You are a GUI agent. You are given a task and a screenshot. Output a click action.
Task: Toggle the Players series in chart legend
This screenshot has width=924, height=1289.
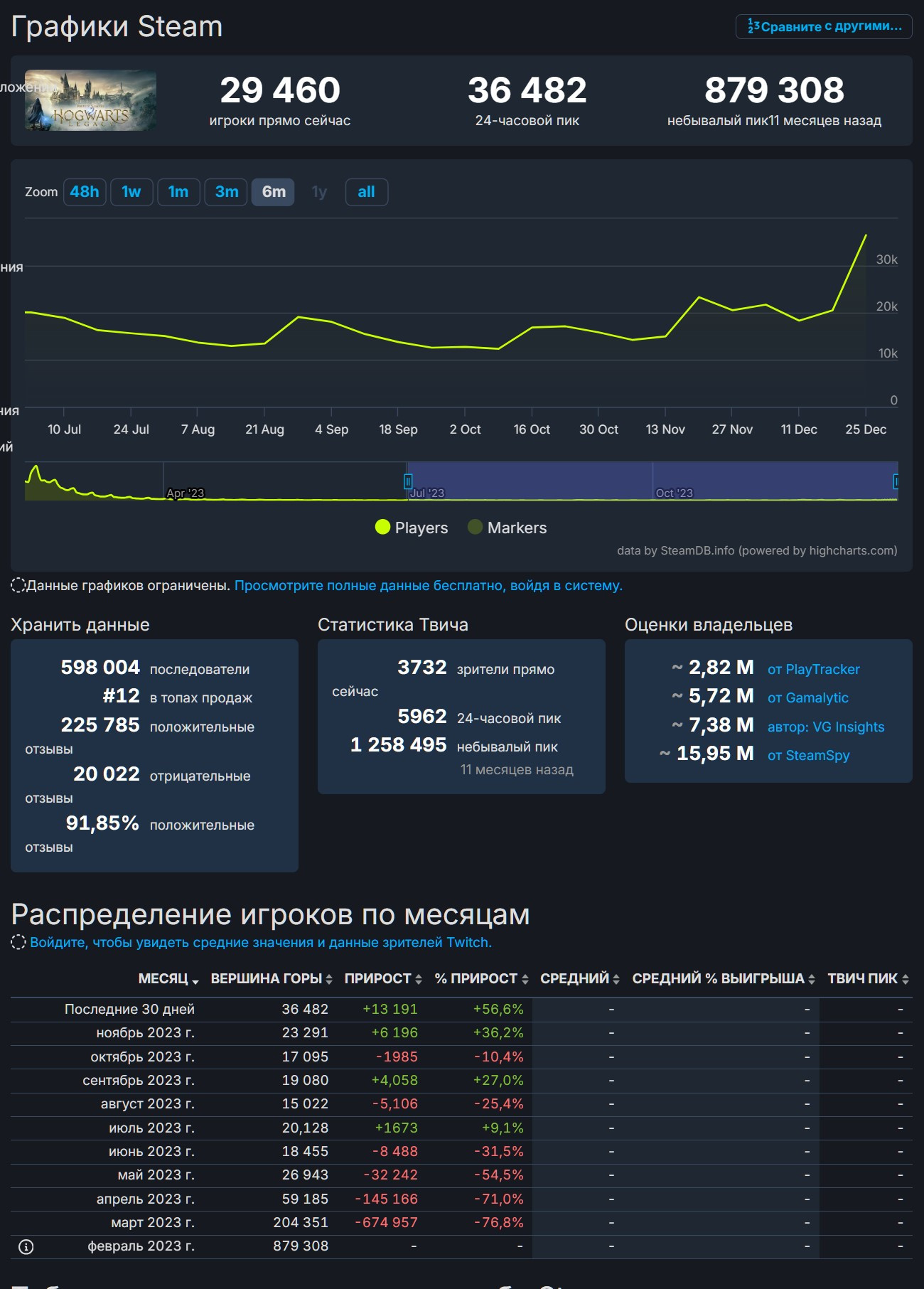[412, 528]
